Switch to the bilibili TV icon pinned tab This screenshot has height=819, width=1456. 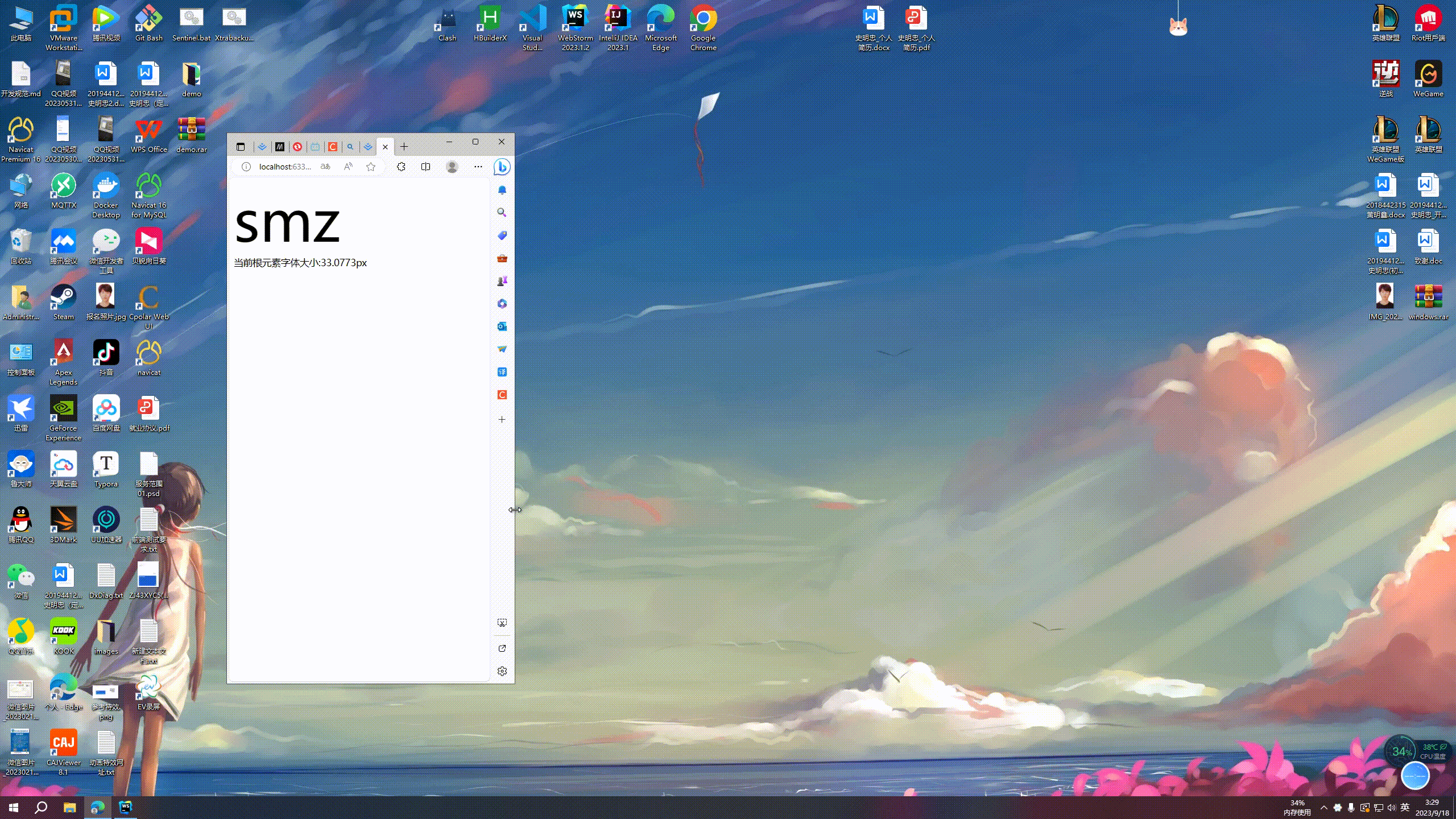tap(315, 147)
